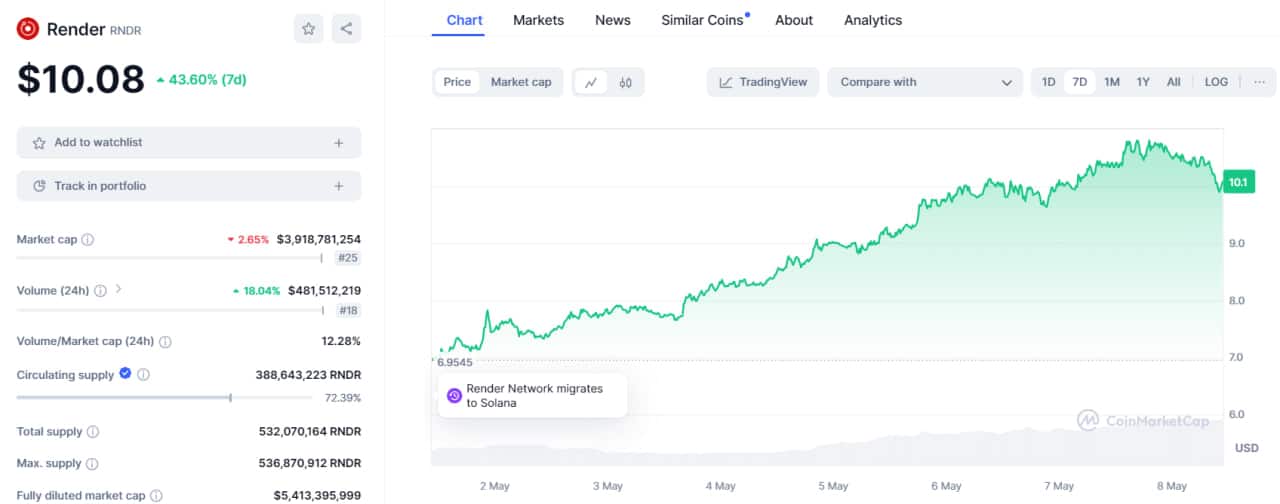Click plus icon on Track in portfolio
The width and height of the screenshot is (1280, 504).
(x=339, y=186)
